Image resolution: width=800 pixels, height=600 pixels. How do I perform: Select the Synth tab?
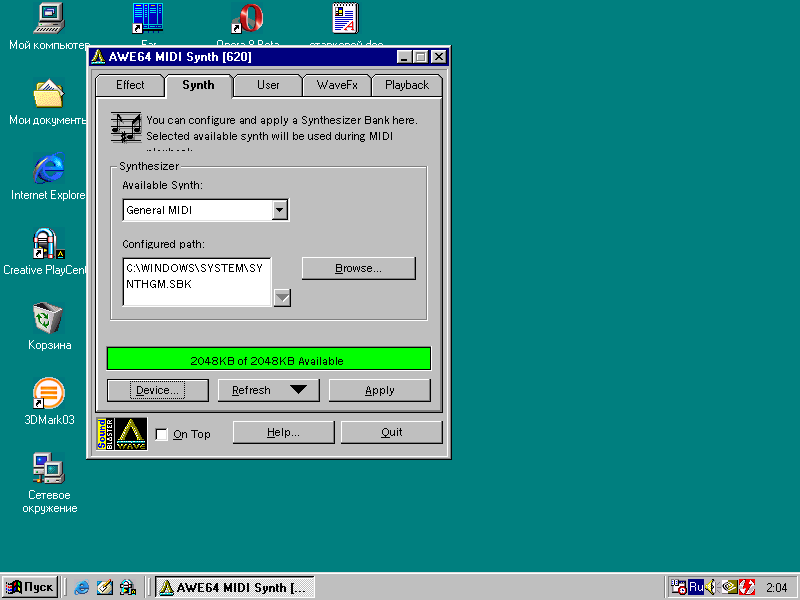[x=198, y=85]
